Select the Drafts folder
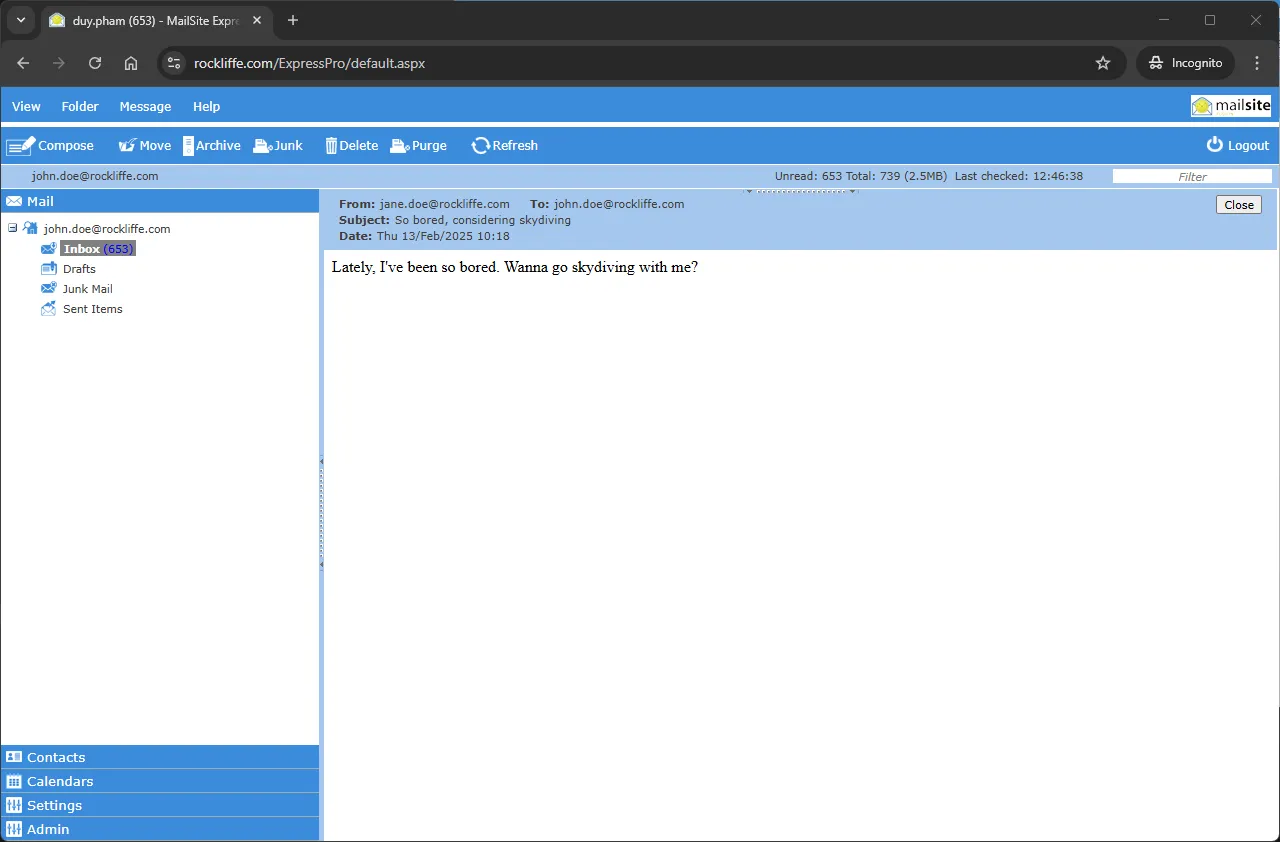The height and width of the screenshot is (842, 1280). tap(77, 268)
